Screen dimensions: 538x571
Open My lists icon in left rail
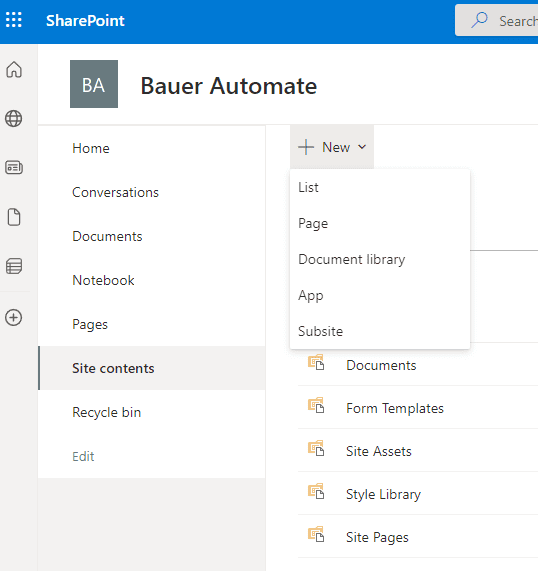click(14, 266)
